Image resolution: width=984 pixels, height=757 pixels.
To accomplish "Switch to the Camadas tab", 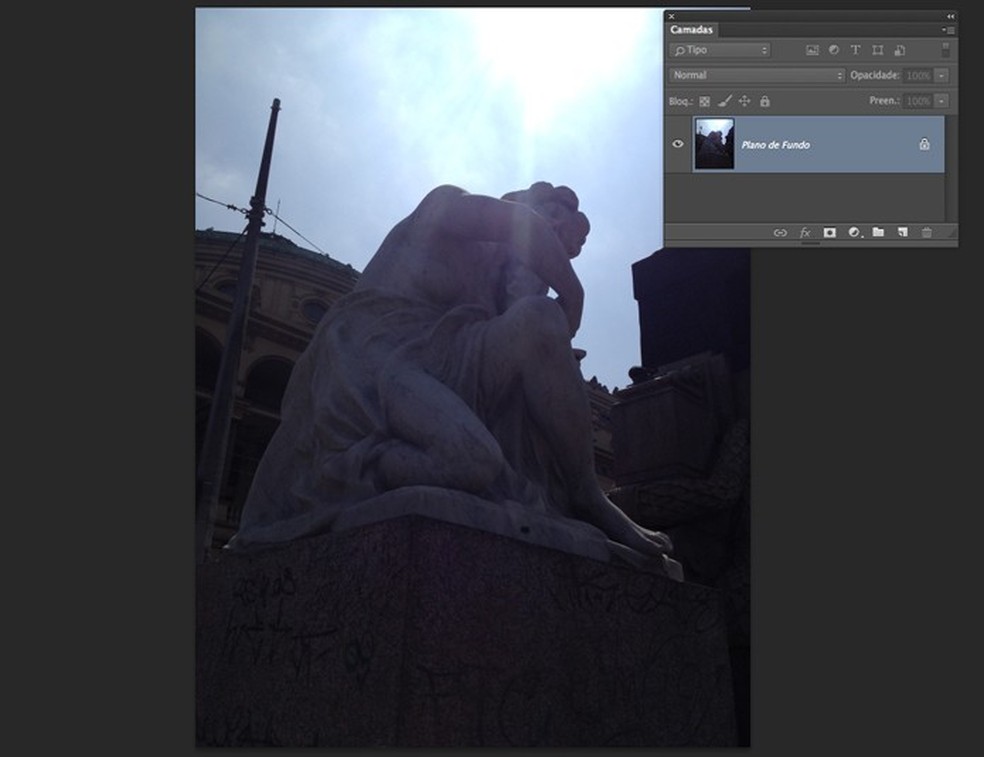I will tap(692, 30).
